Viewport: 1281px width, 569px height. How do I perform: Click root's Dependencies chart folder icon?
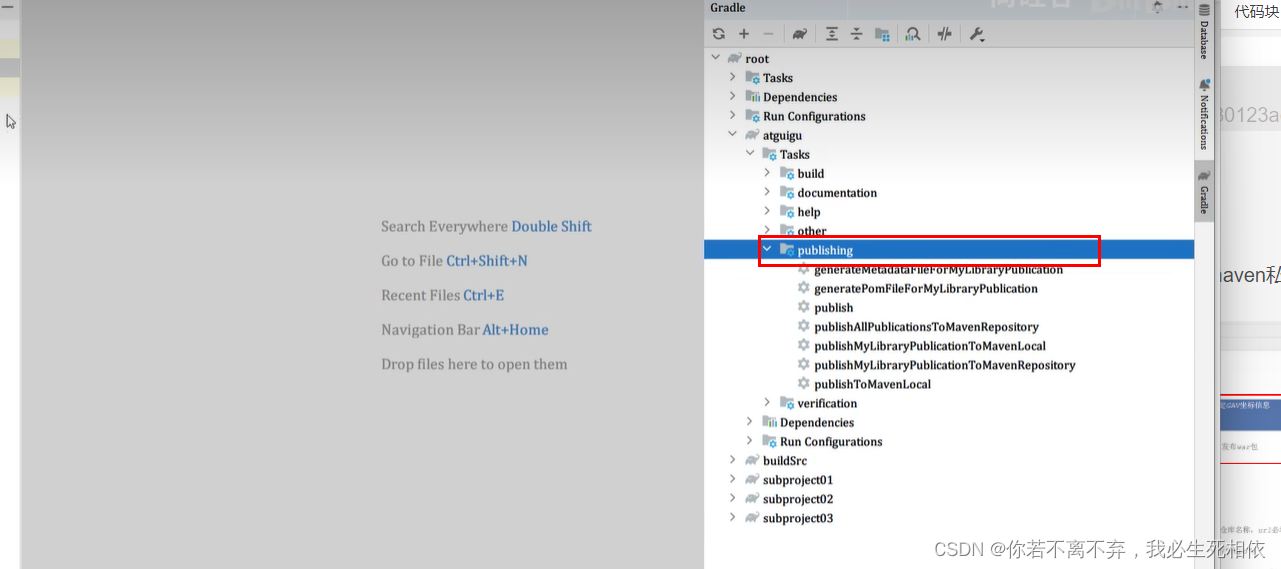click(x=753, y=96)
